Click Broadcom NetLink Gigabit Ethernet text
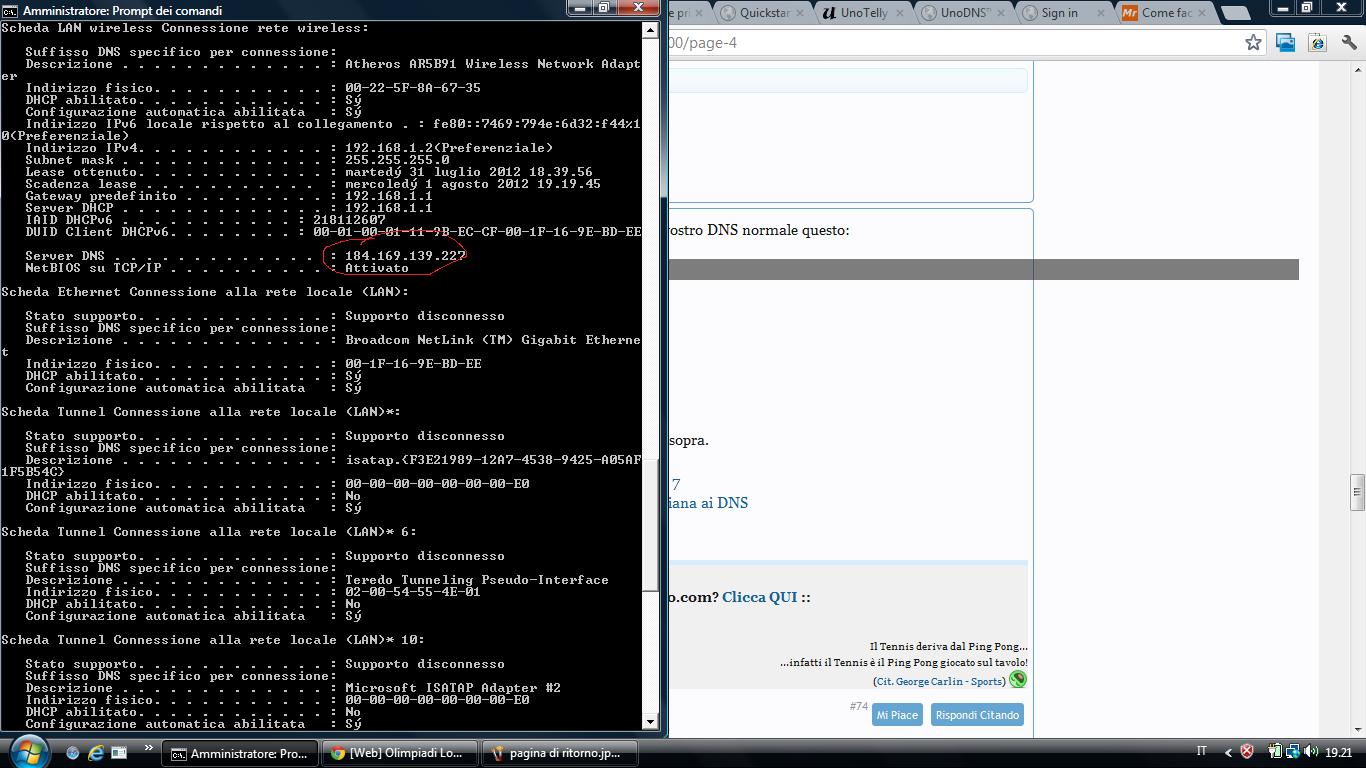Image resolution: width=1366 pixels, height=768 pixels. click(492, 340)
